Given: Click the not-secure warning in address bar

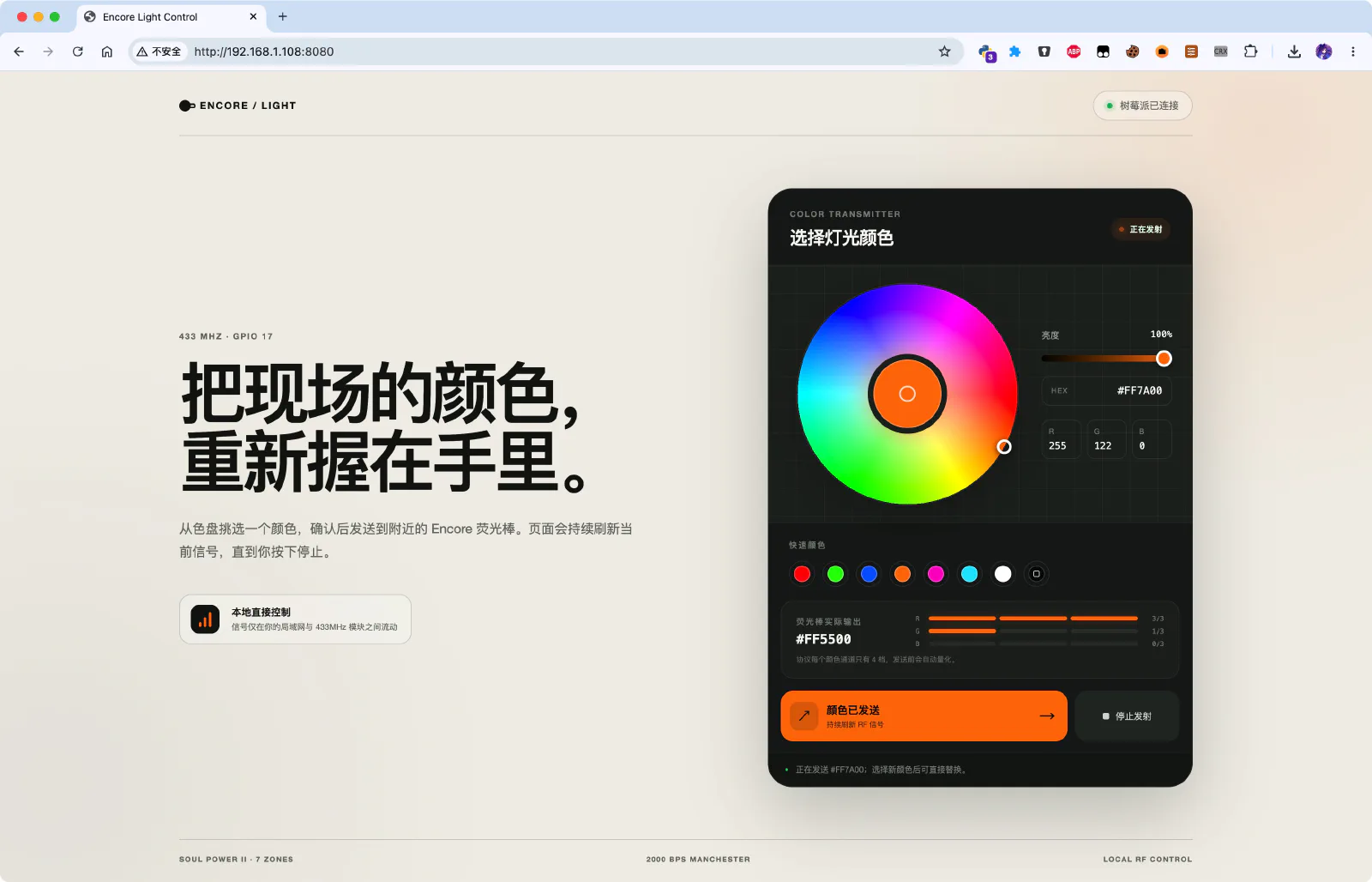Looking at the screenshot, I should (x=159, y=51).
